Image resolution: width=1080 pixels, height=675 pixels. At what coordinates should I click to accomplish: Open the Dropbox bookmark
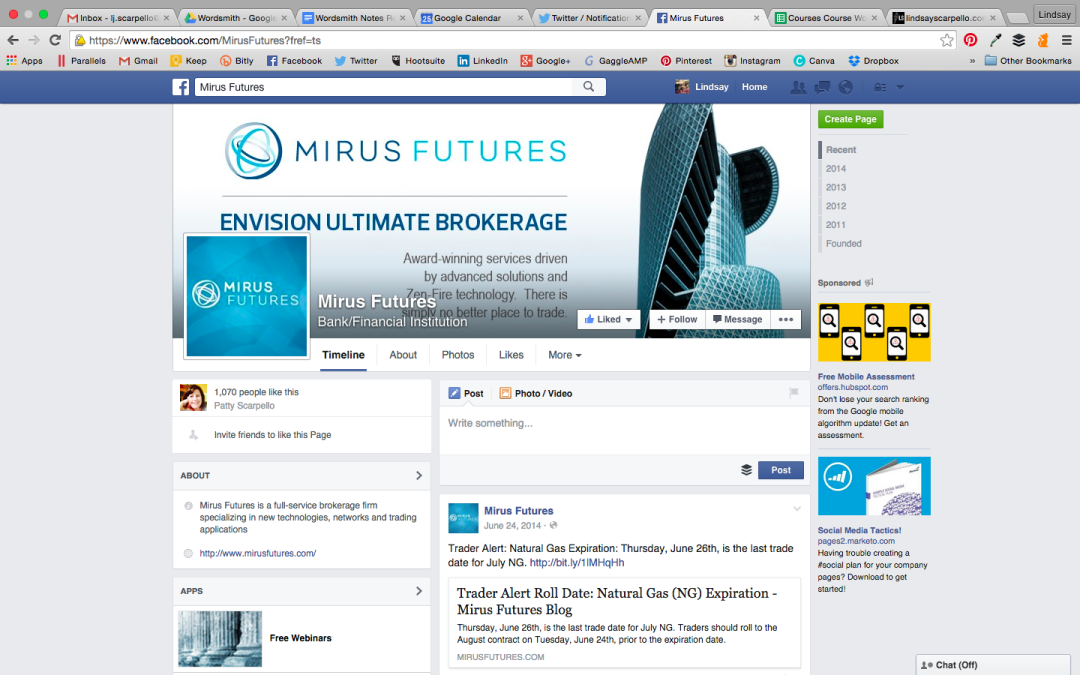point(873,61)
